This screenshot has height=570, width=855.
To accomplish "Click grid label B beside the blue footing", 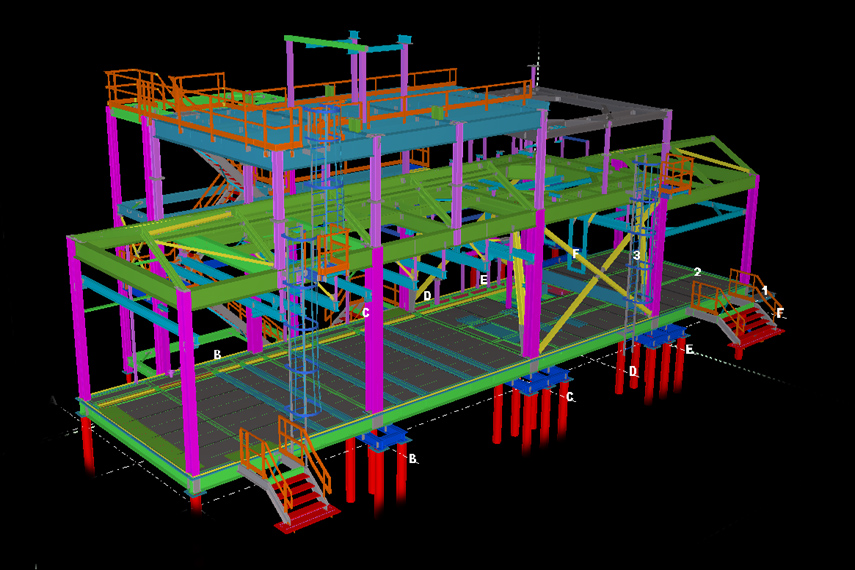I will point(412,458).
